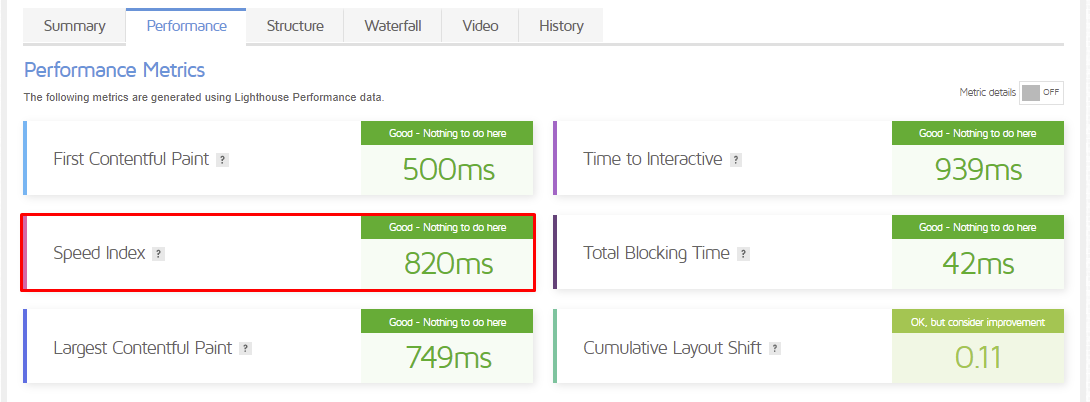Click the Performance Metrics heading
The height and width of the screenshot is (402, 1090).
tap(114, 70)
